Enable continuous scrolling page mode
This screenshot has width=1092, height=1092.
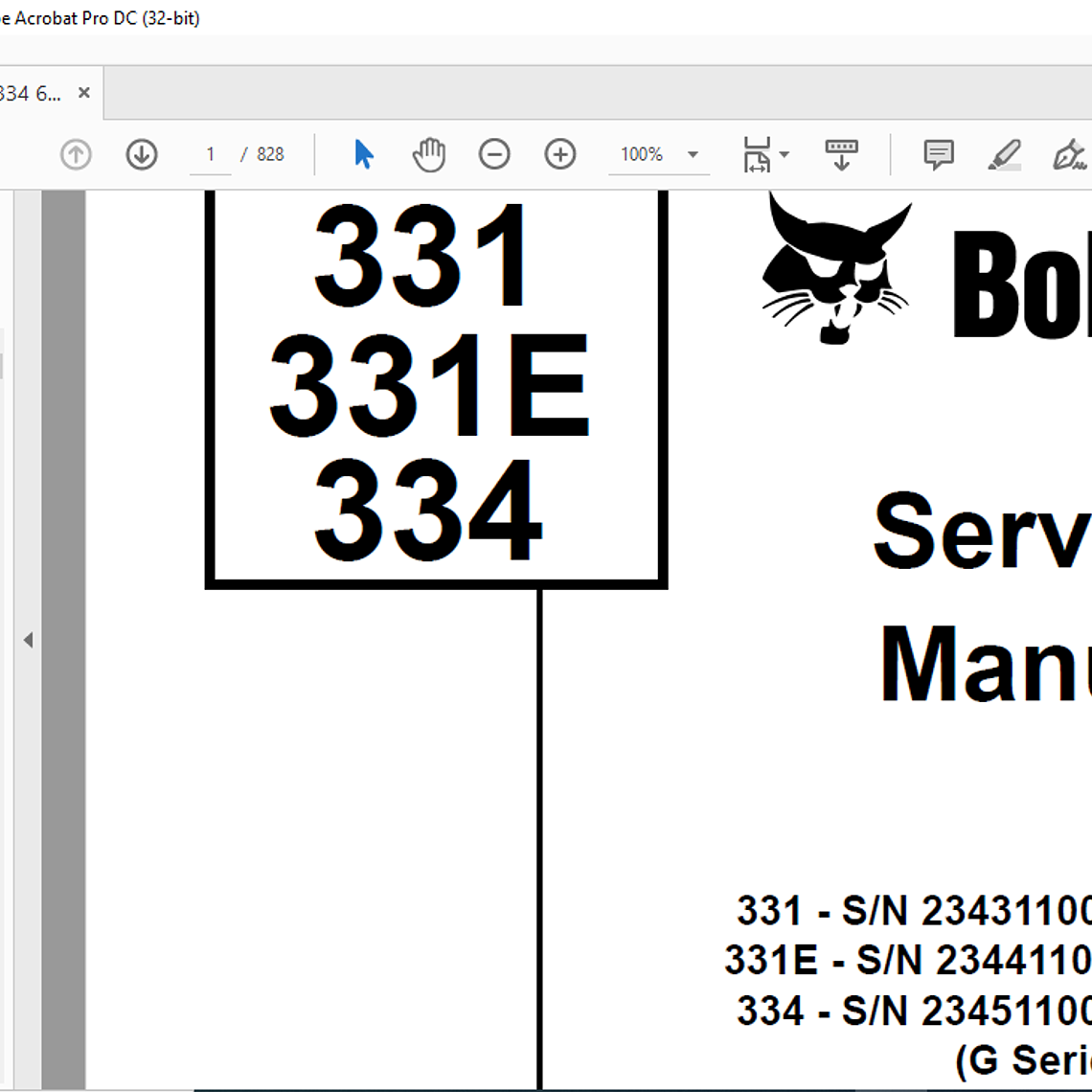coord(840,153)
